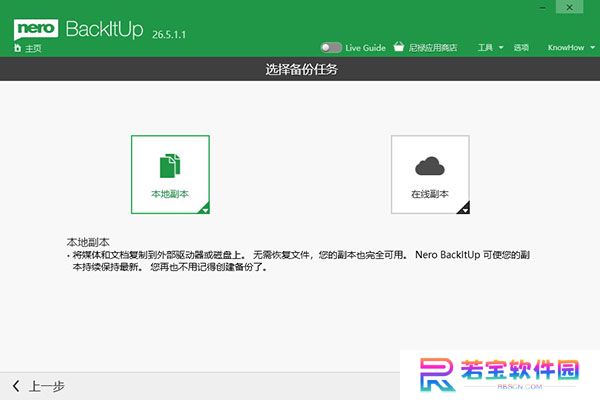The image size is (600, 400).
Task: Click the Live Guide label
Action: 365,48
